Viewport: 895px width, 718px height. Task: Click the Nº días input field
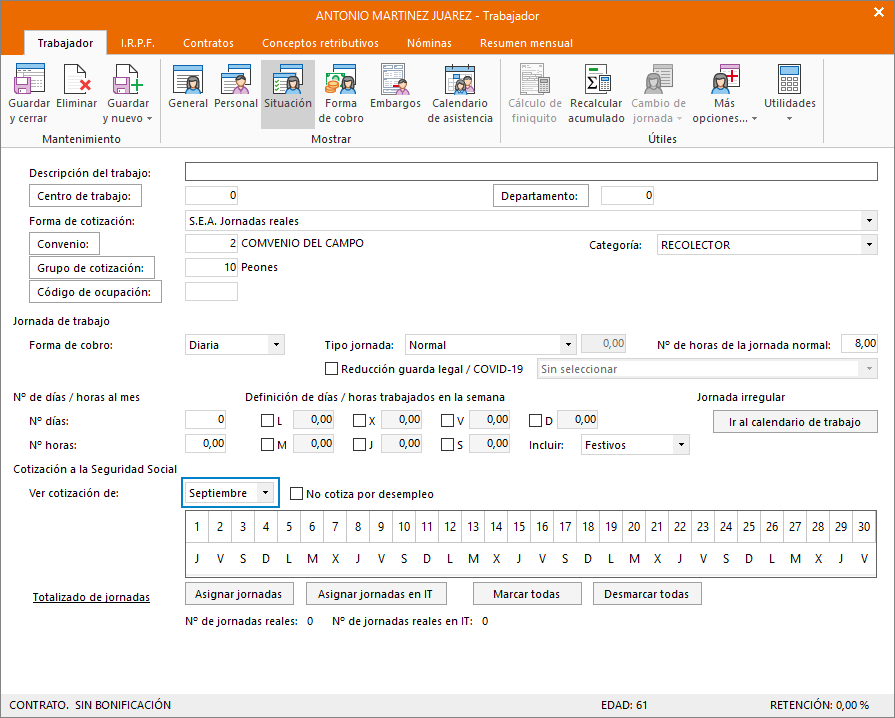(x=205, y=419)
